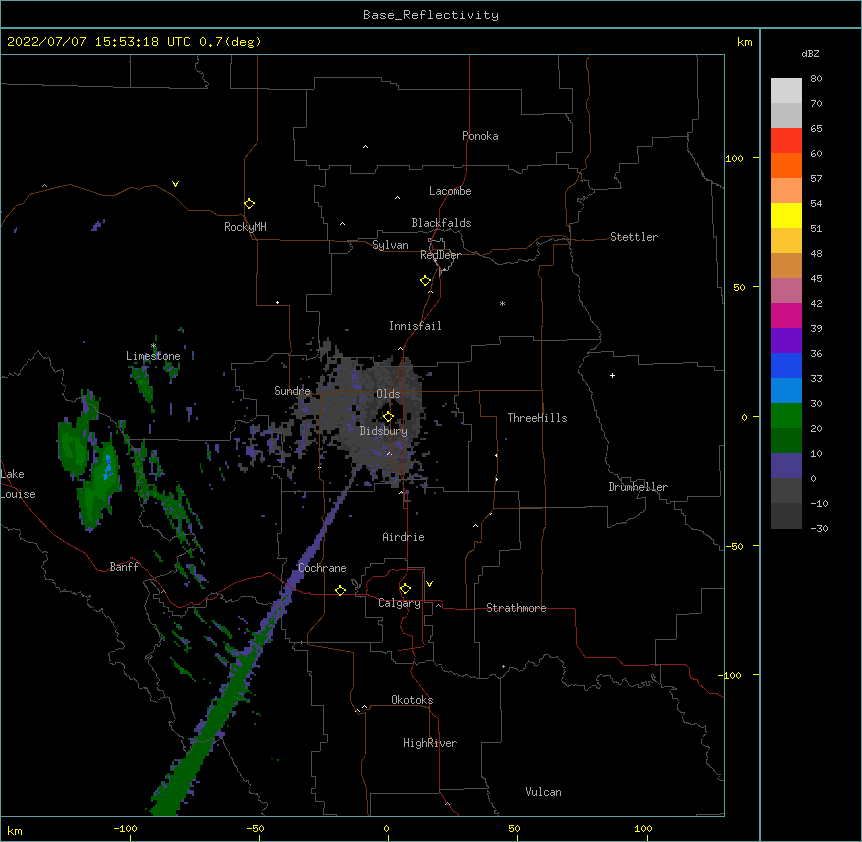Click the Didsbury label
The image size is (862, 842).
click(x=384, y=431)
